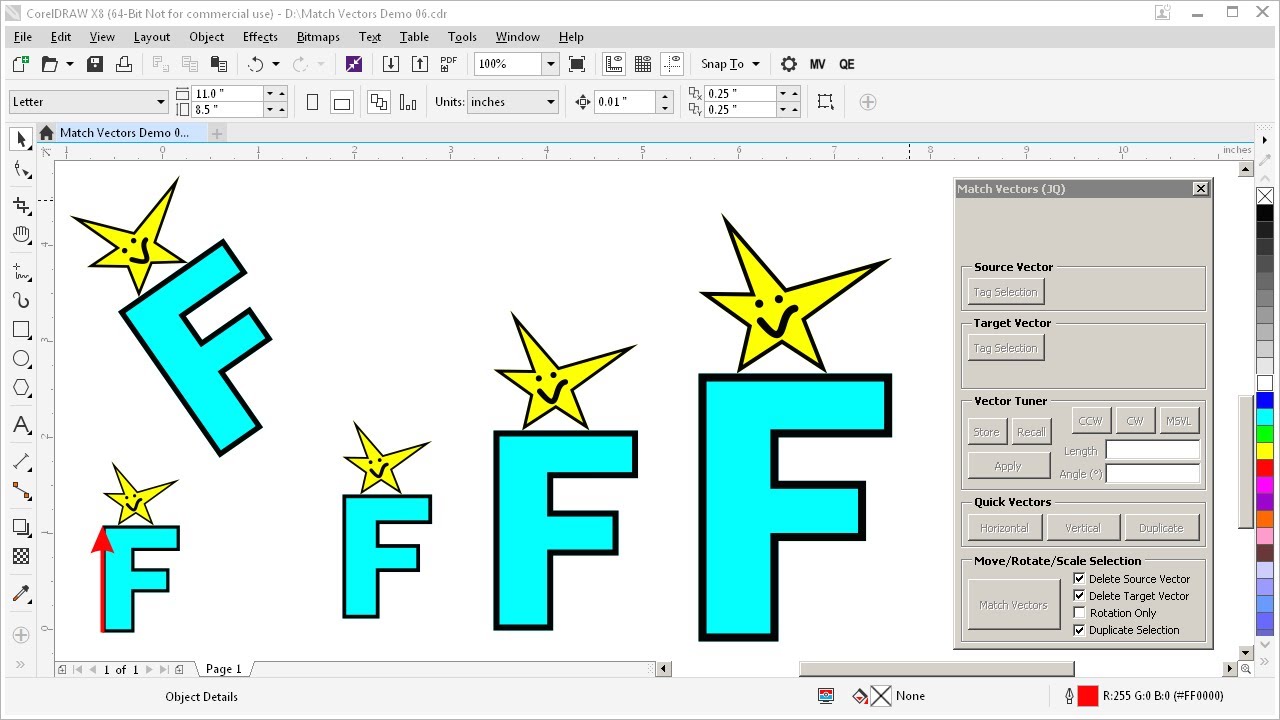The height and width of the screenshot is (720, 1280).
Task: Toggle show guidelines button
Action: point(672,64)
